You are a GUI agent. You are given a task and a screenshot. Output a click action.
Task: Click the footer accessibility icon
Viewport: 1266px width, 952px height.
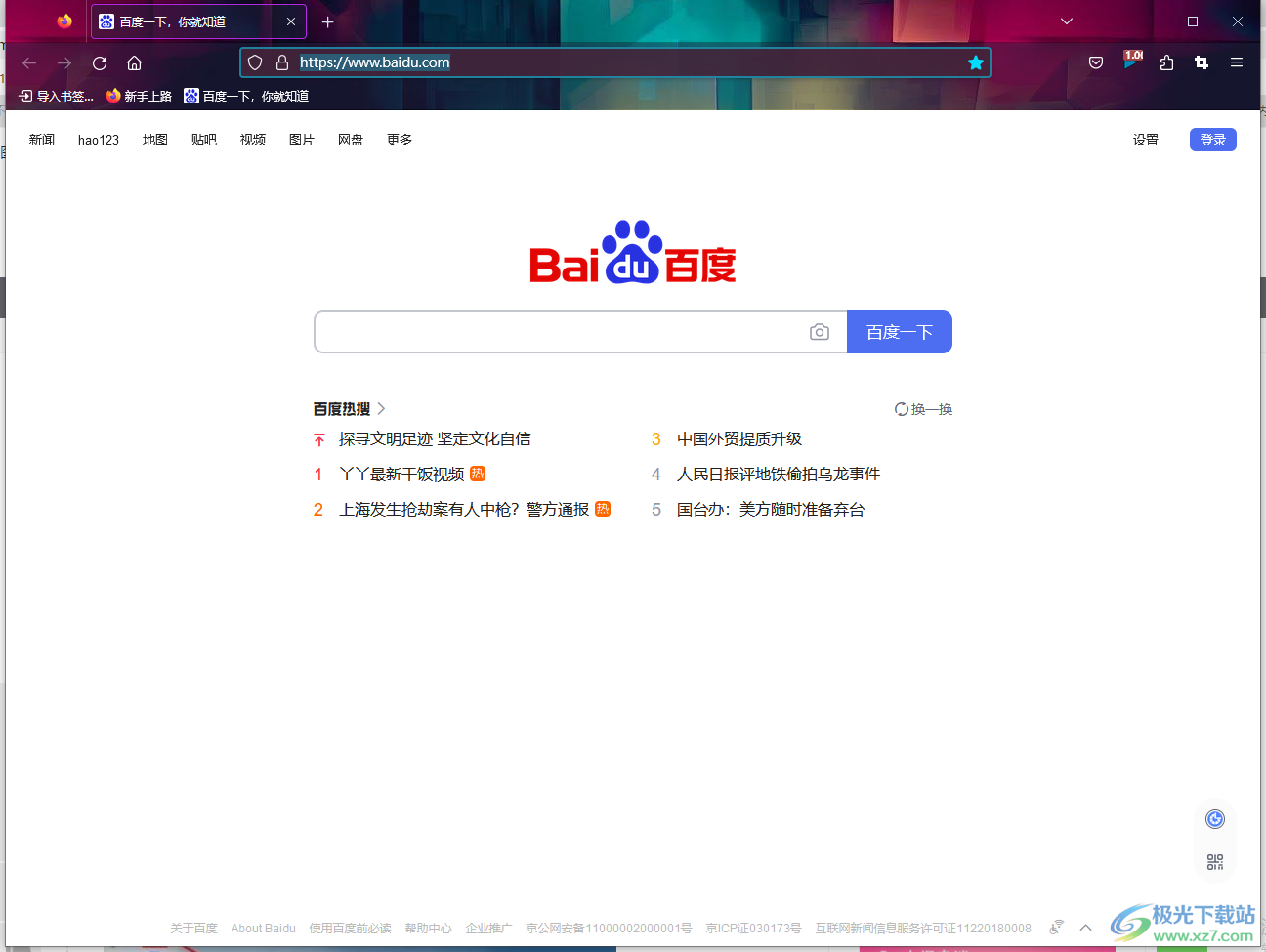pyautogui.click(x=1056, y=928)
